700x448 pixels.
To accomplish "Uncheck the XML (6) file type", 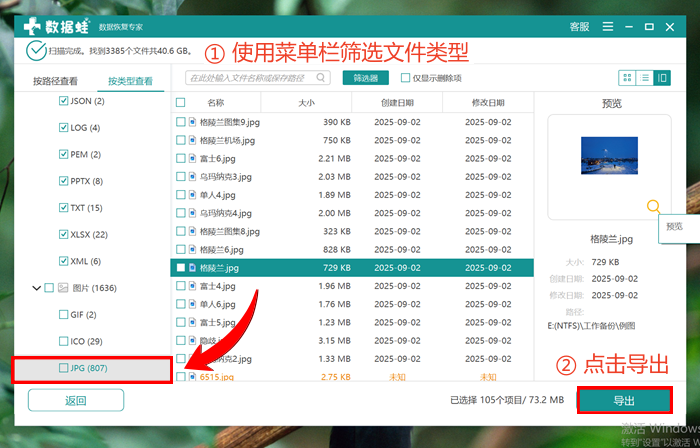I will pos(63,261).
